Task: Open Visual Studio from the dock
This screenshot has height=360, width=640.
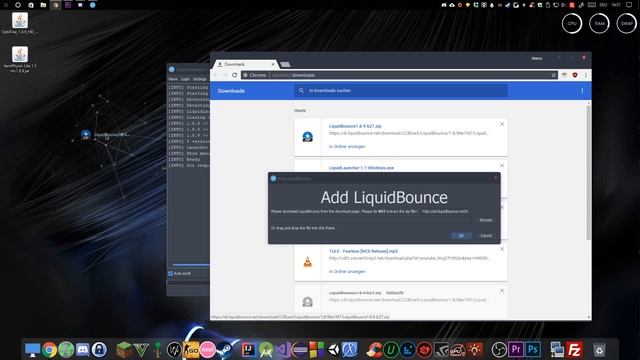Action: [282, 350]
